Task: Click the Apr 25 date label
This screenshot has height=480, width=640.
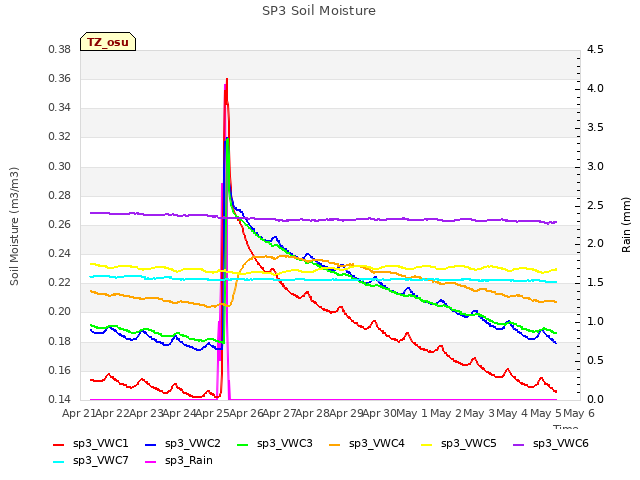Action: pos(213,414)
